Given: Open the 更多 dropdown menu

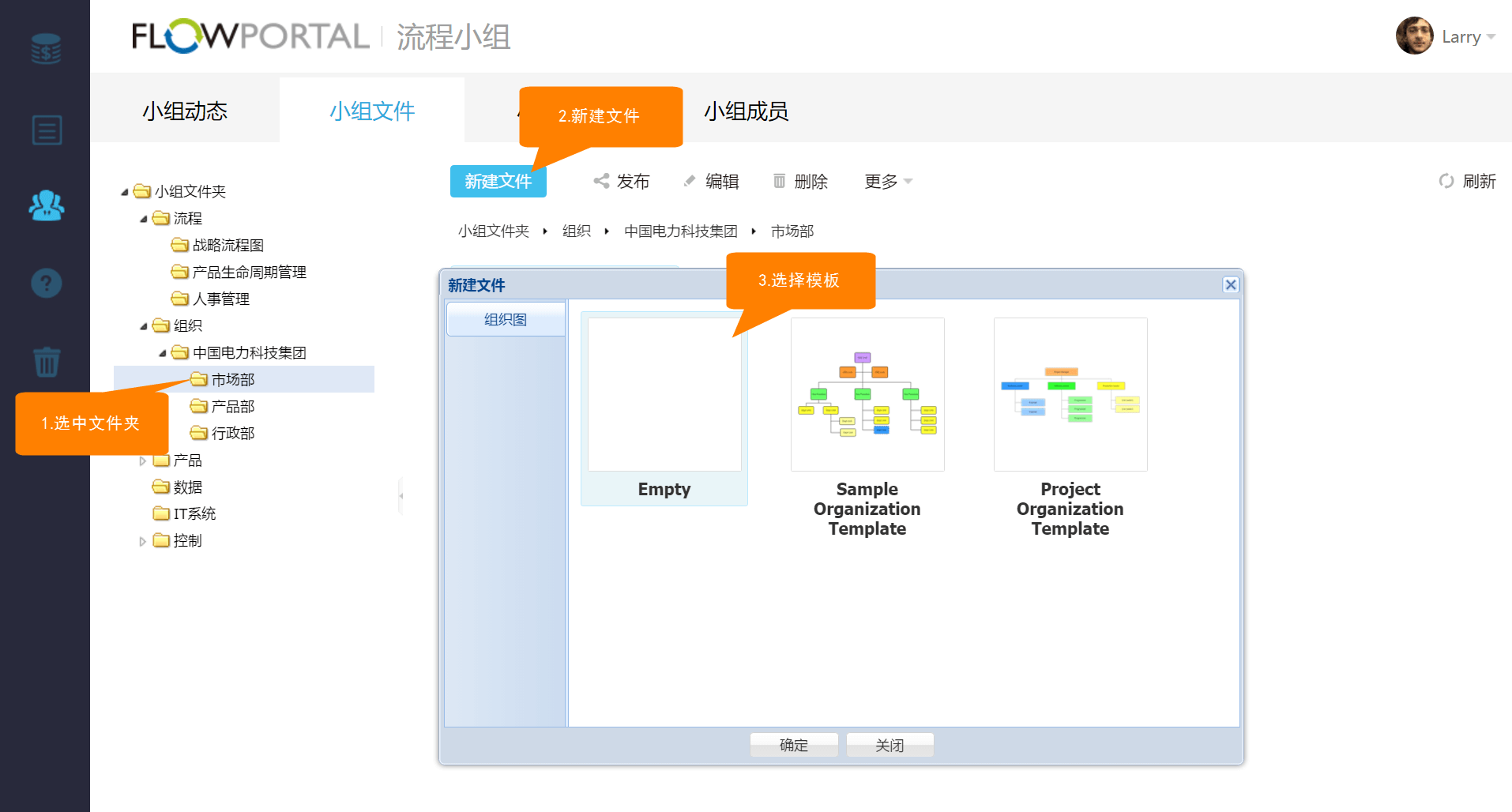Looking at the screenshot, I should 888,181.
